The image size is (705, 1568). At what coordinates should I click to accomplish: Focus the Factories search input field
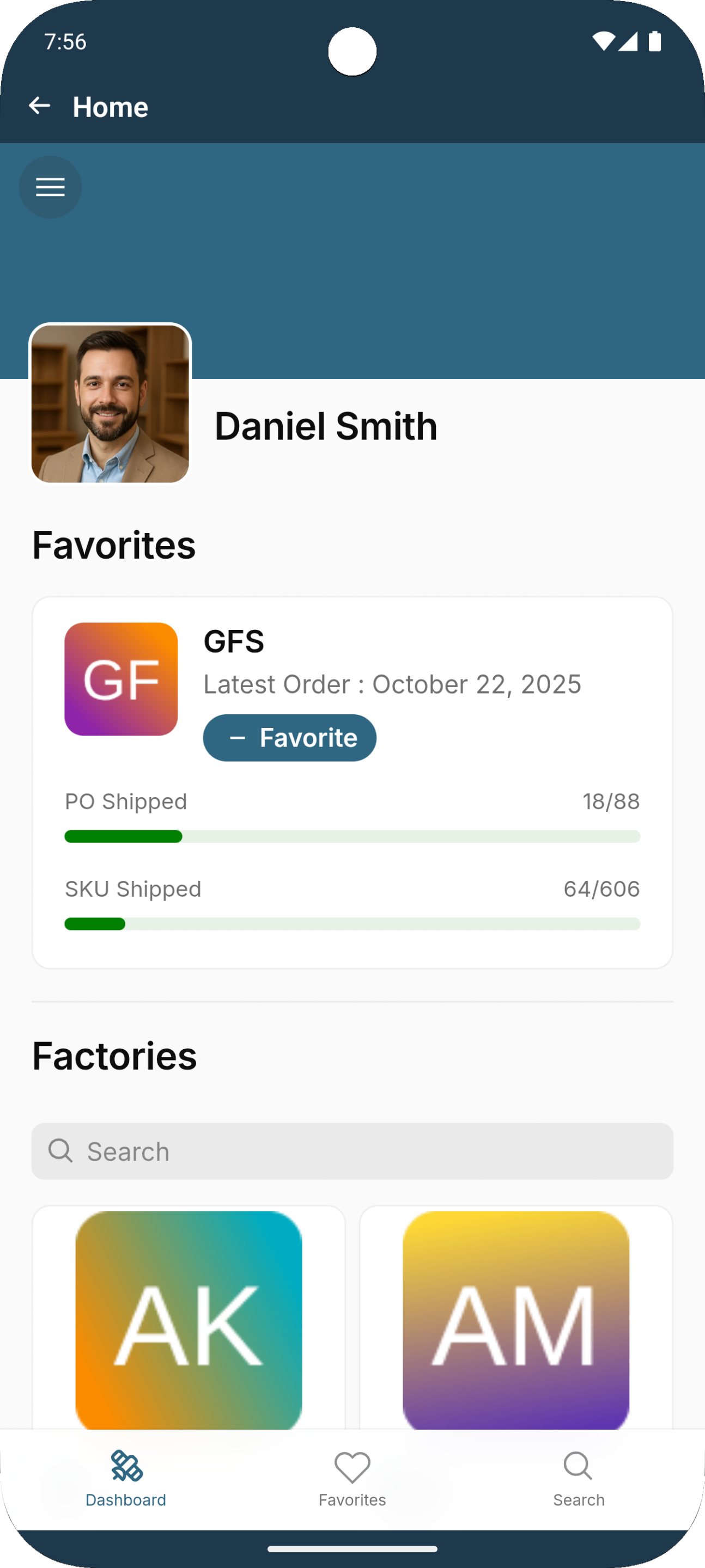coord(366,1151)
